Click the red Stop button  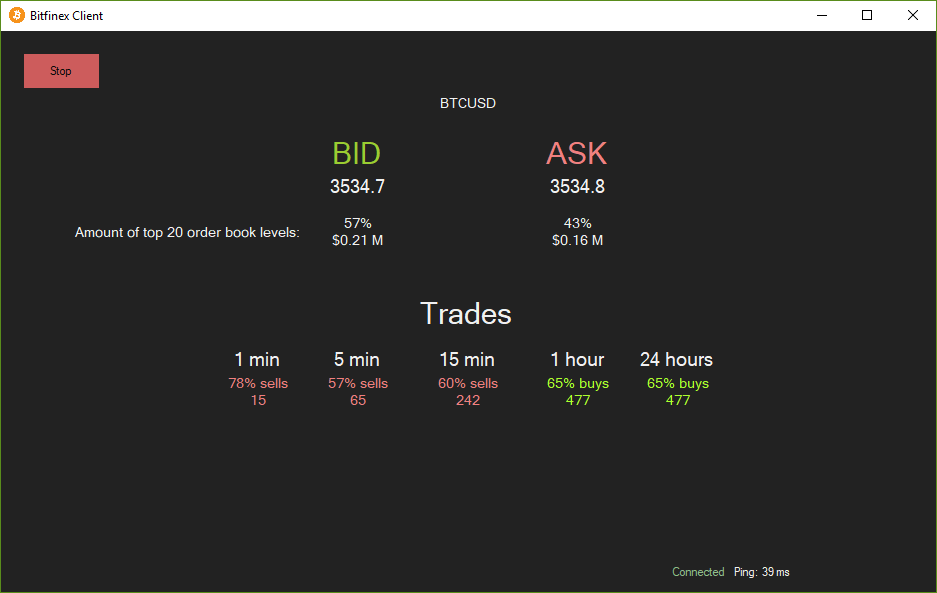coord(61,71)
